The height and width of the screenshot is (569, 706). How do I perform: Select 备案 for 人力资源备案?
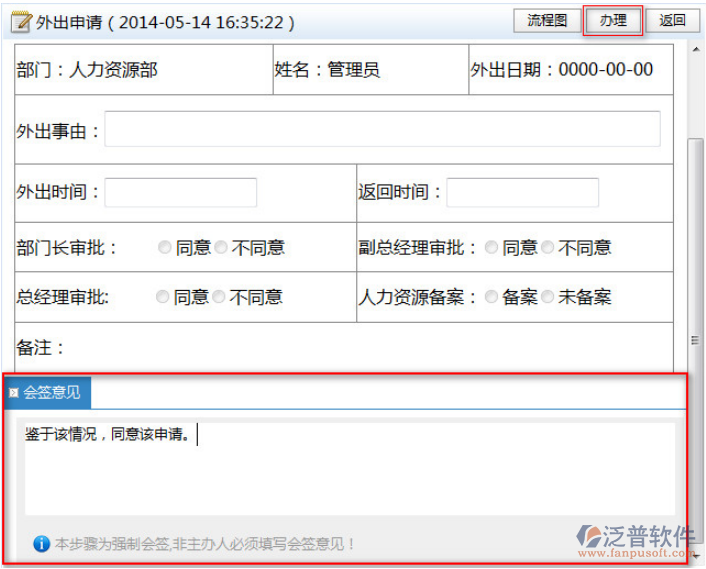pos(491,297)
